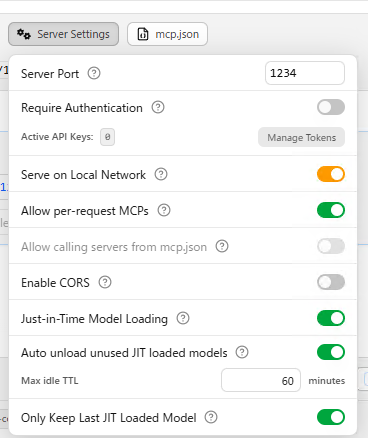Toggle Auto unload unused JIT loaded models
This screenshot has width=368, height=438.
coord(331,352)
